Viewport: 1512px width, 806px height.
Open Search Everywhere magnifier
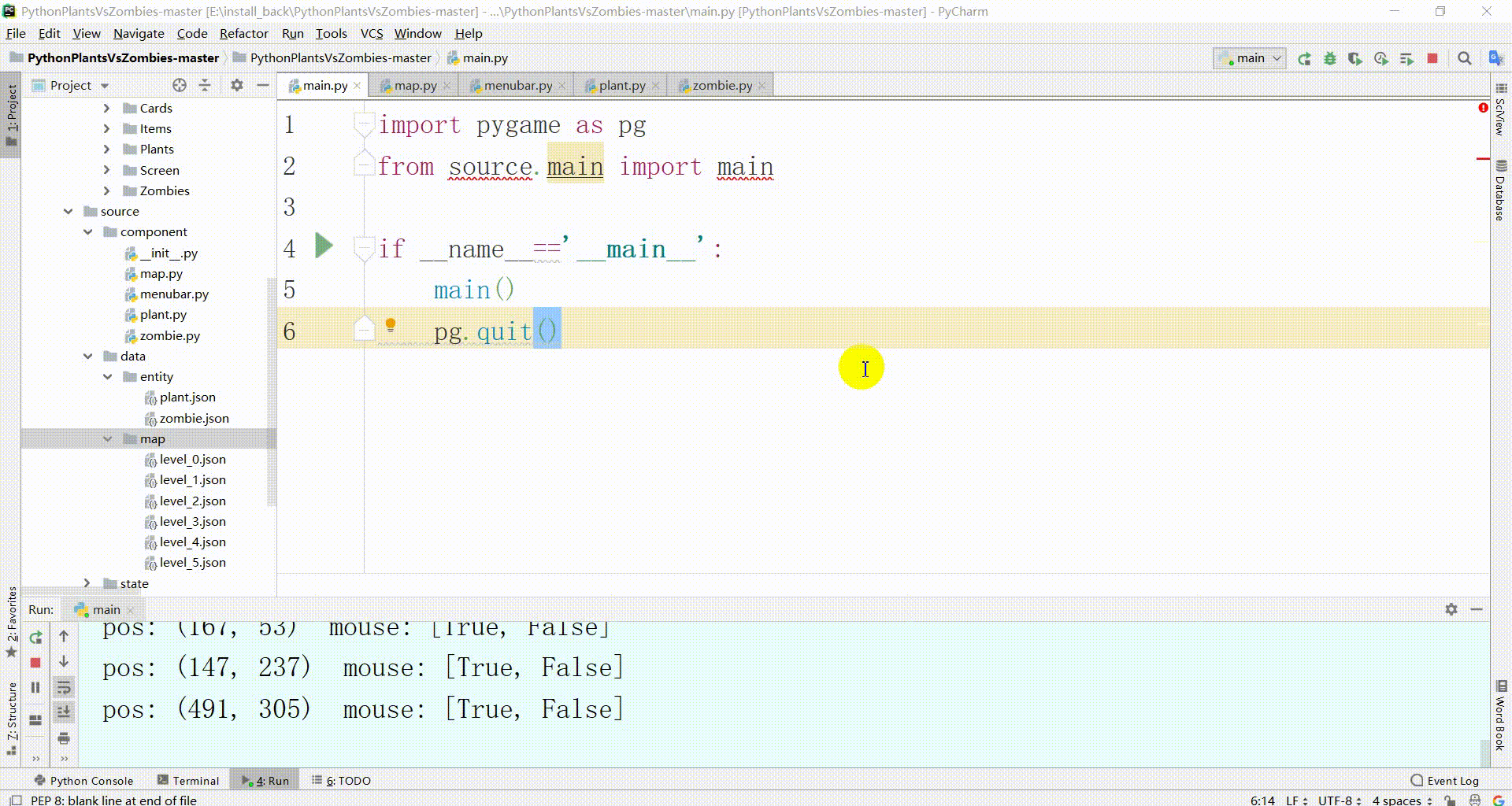click(1464, 58)
